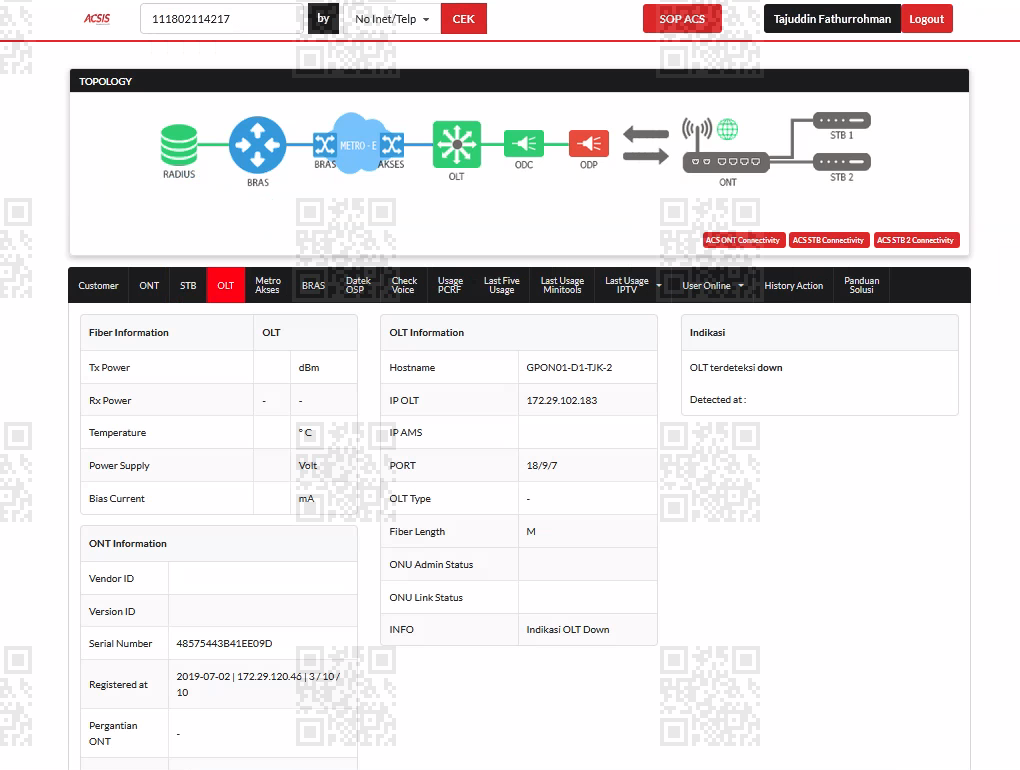Click the Registered at value 2019-07-02

(x=204, y=676)
